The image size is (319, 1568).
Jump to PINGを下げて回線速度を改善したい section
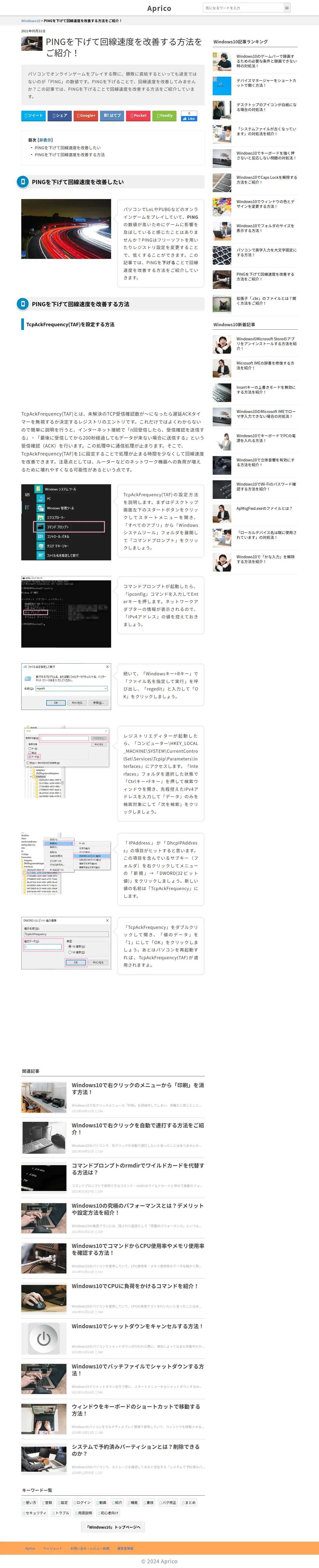68,147
